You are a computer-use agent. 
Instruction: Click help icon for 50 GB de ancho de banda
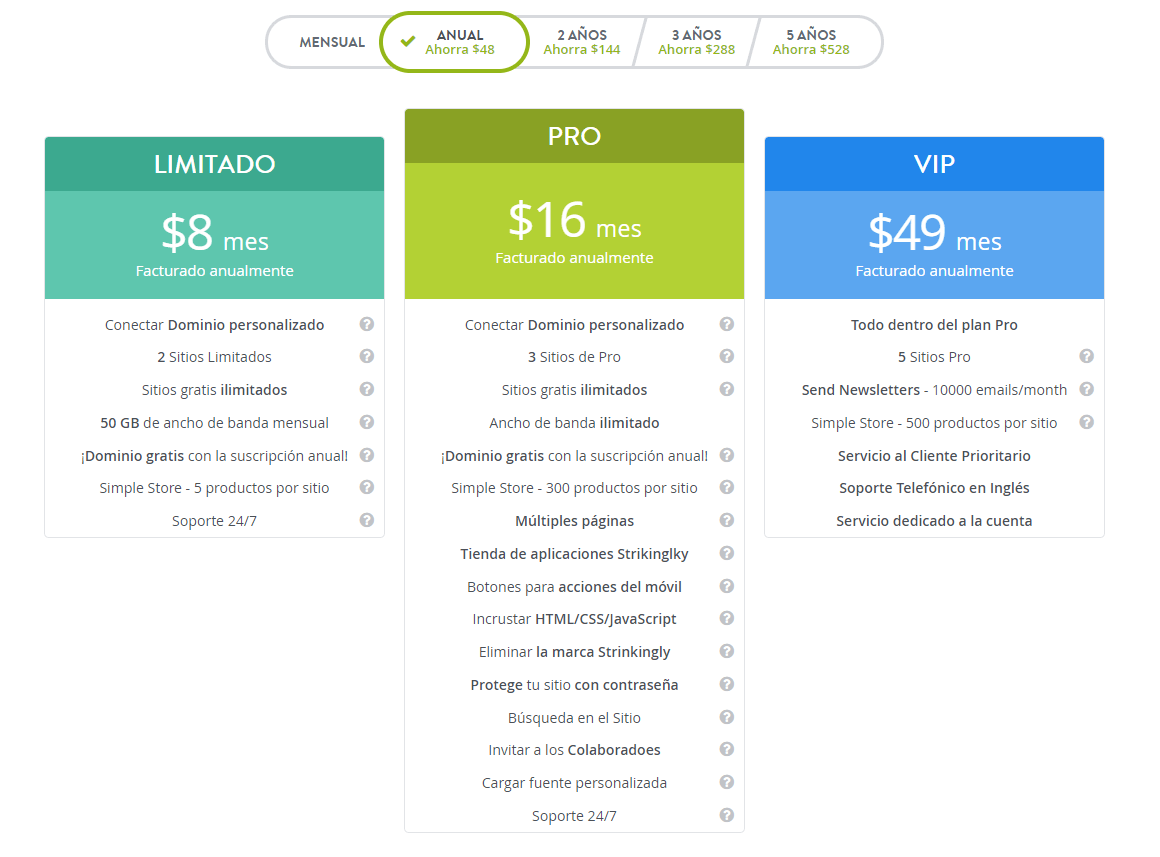366,422
